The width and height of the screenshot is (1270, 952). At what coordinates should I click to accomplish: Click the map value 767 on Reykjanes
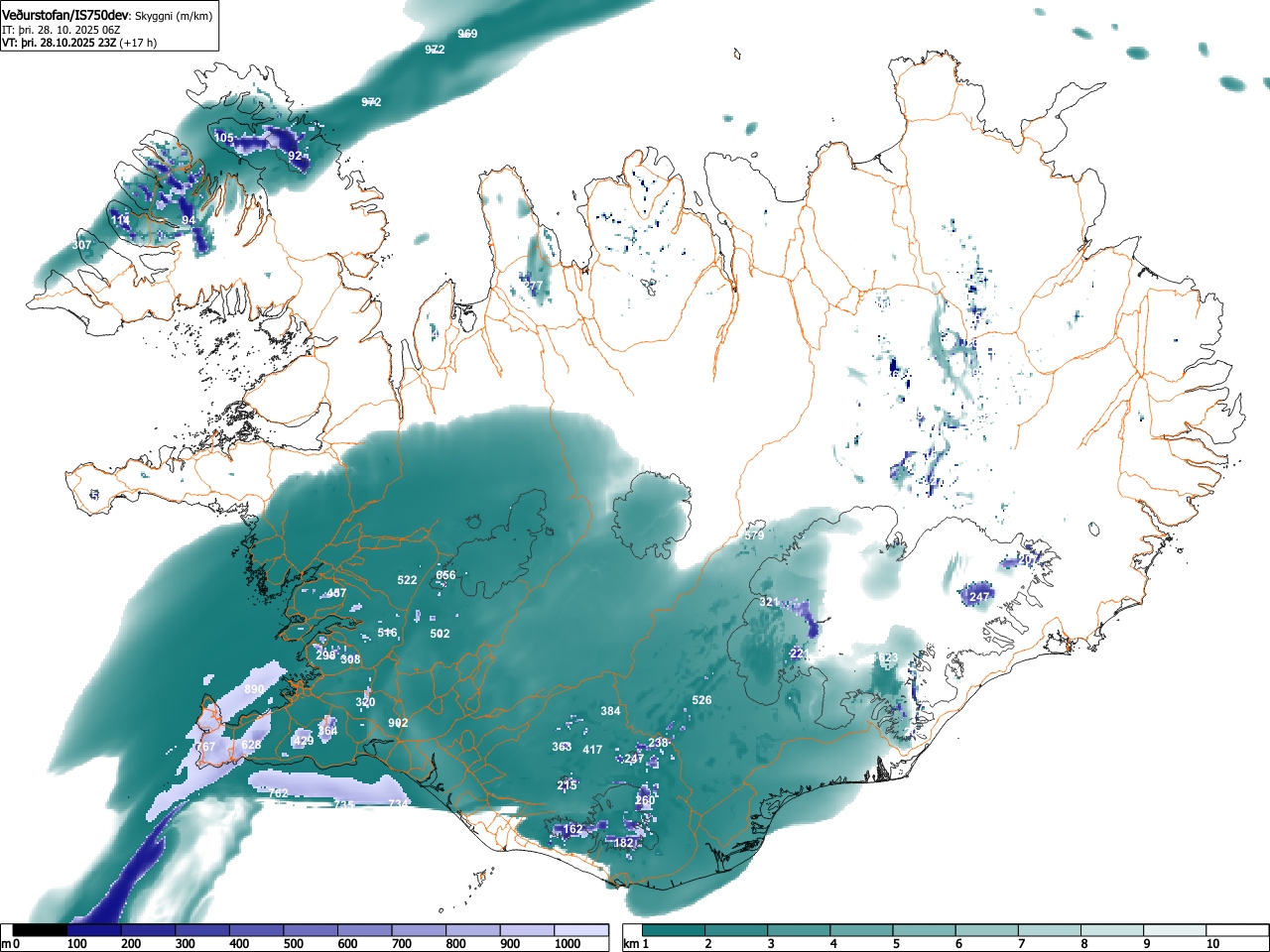click(205, 747)
